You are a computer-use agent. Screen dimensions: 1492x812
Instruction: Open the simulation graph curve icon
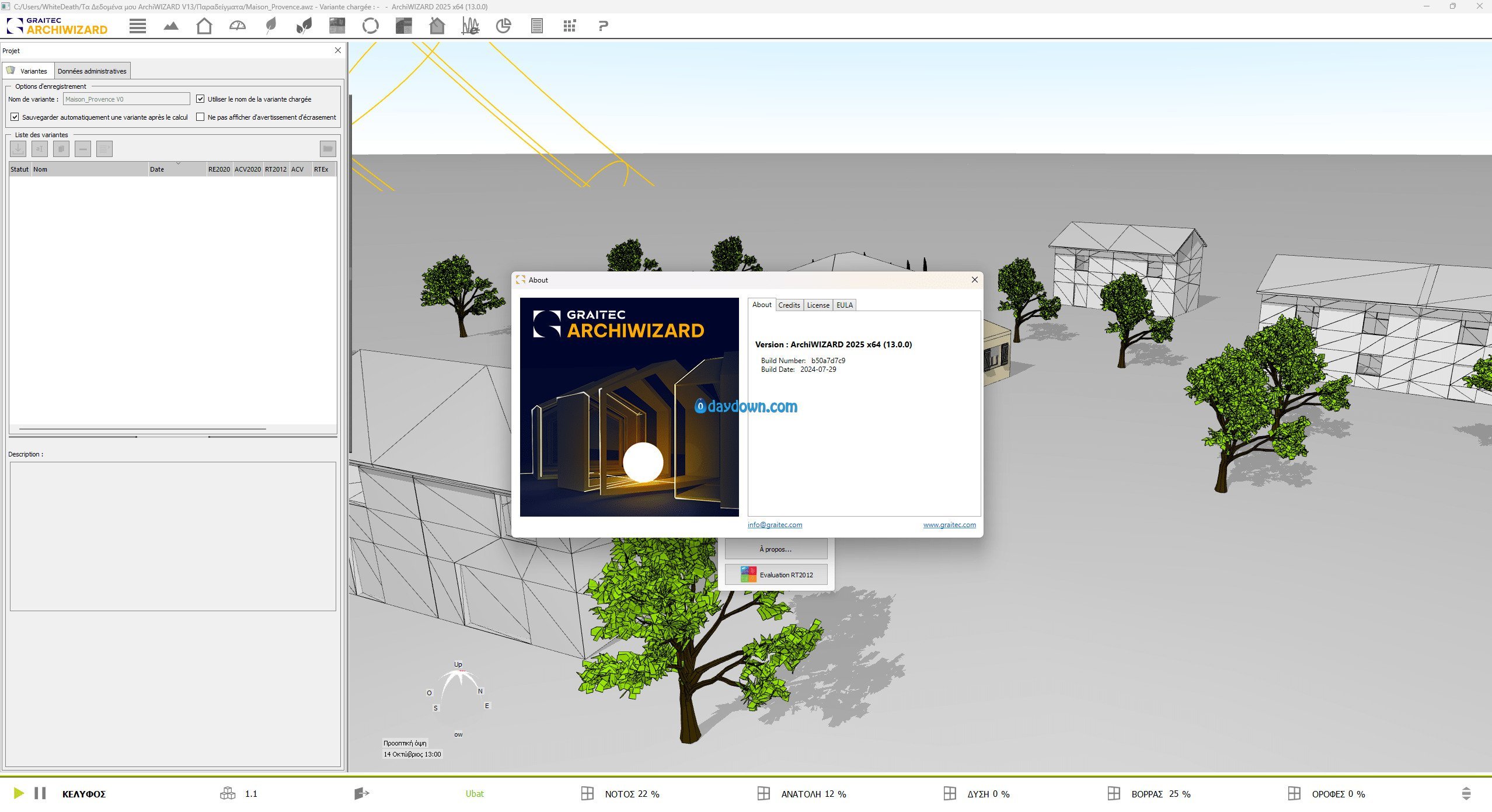tap(470, 26)
